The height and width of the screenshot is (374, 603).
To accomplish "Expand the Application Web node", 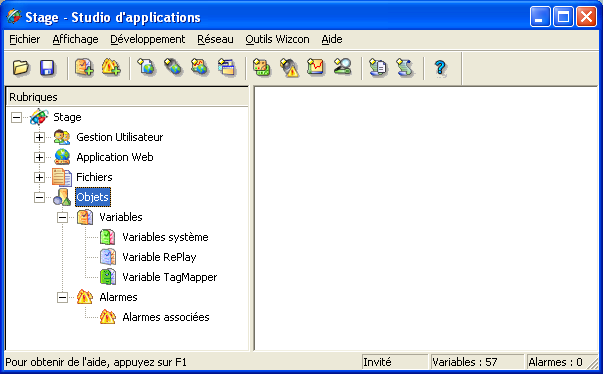I will [39, 157].
